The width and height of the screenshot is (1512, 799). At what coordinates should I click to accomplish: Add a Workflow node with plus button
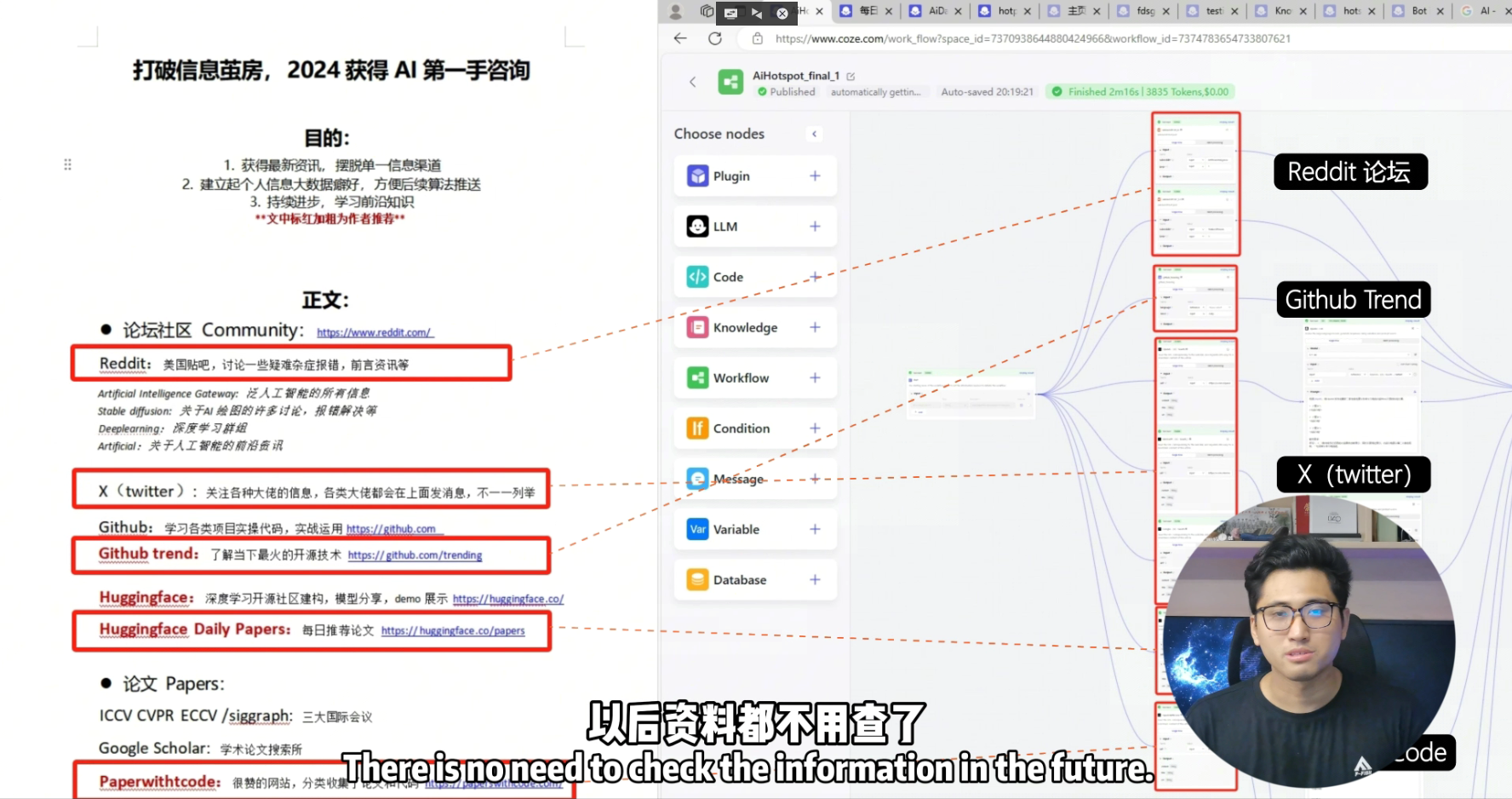[x=815, y=377]
